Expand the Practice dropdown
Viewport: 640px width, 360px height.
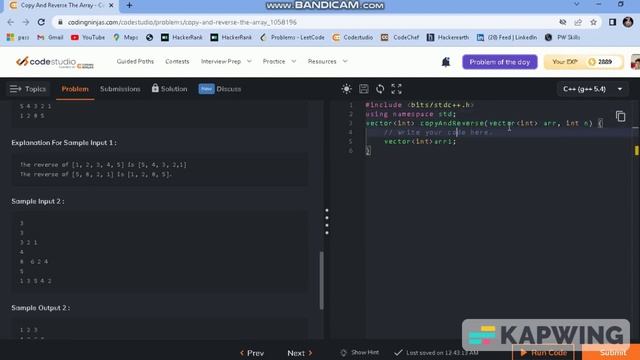[279, 61]
